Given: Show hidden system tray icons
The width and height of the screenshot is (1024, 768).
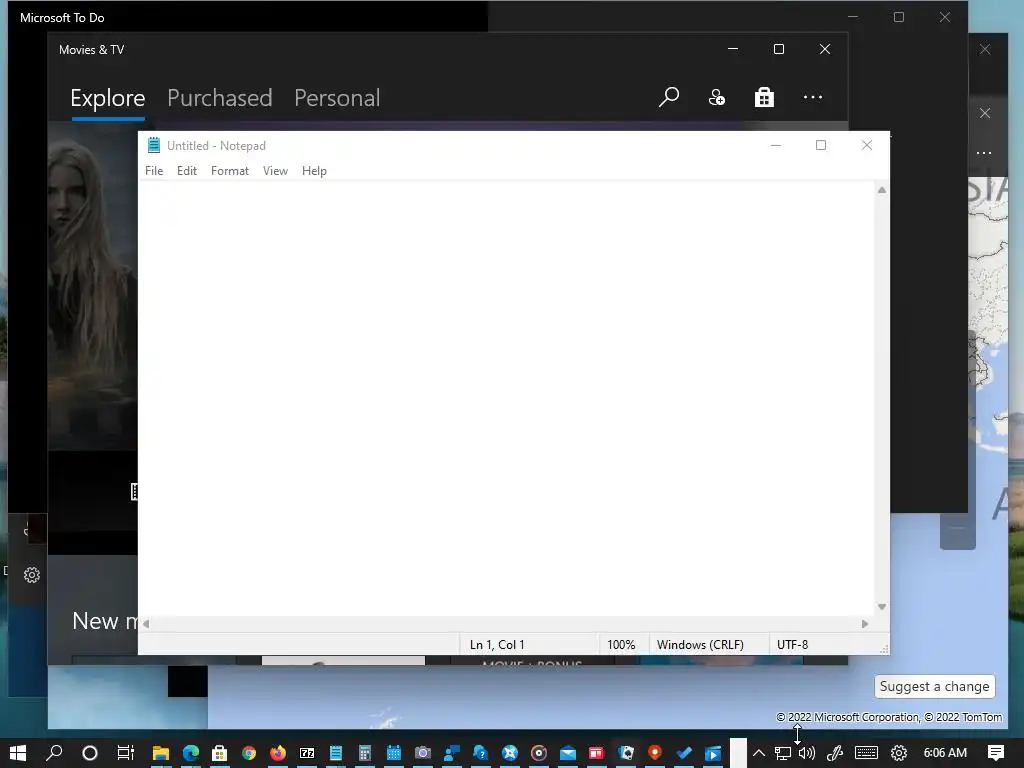Looking at the screenshot, I should pos(759,753).
